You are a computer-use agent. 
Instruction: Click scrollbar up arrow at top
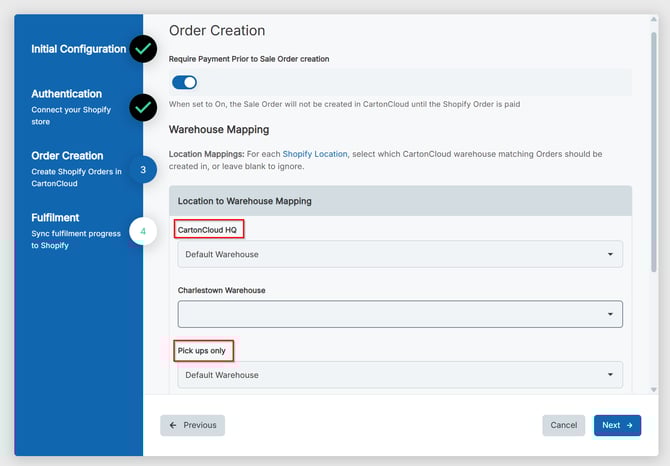coord(654,22)
